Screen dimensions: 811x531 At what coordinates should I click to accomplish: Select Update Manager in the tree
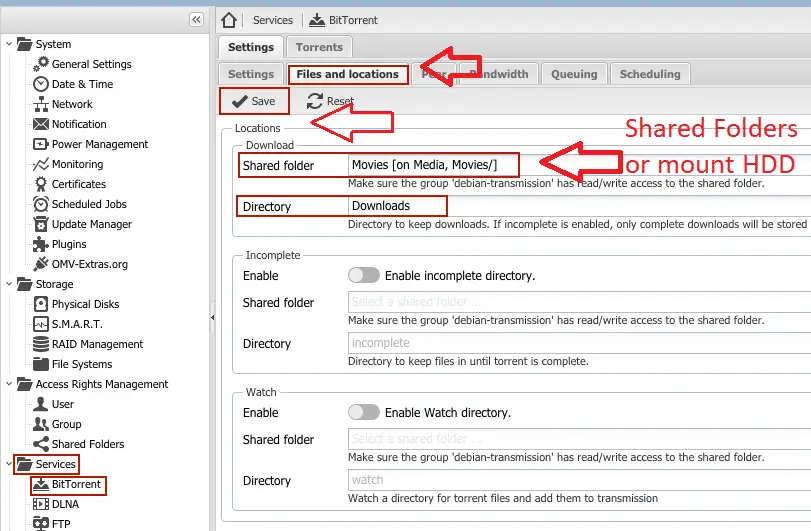coord(92,224)
